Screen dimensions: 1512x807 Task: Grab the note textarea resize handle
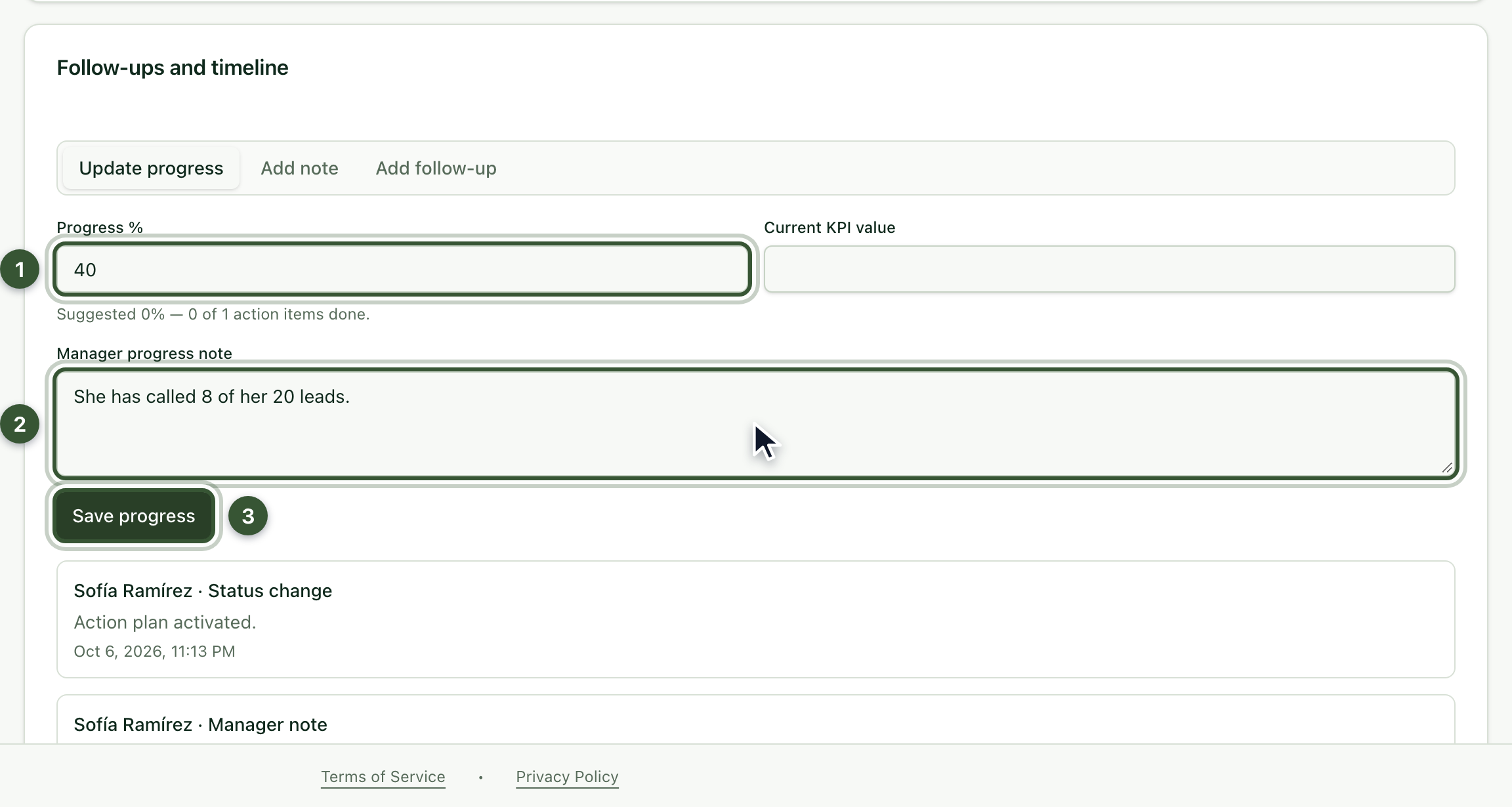(x=1447, y=468)
